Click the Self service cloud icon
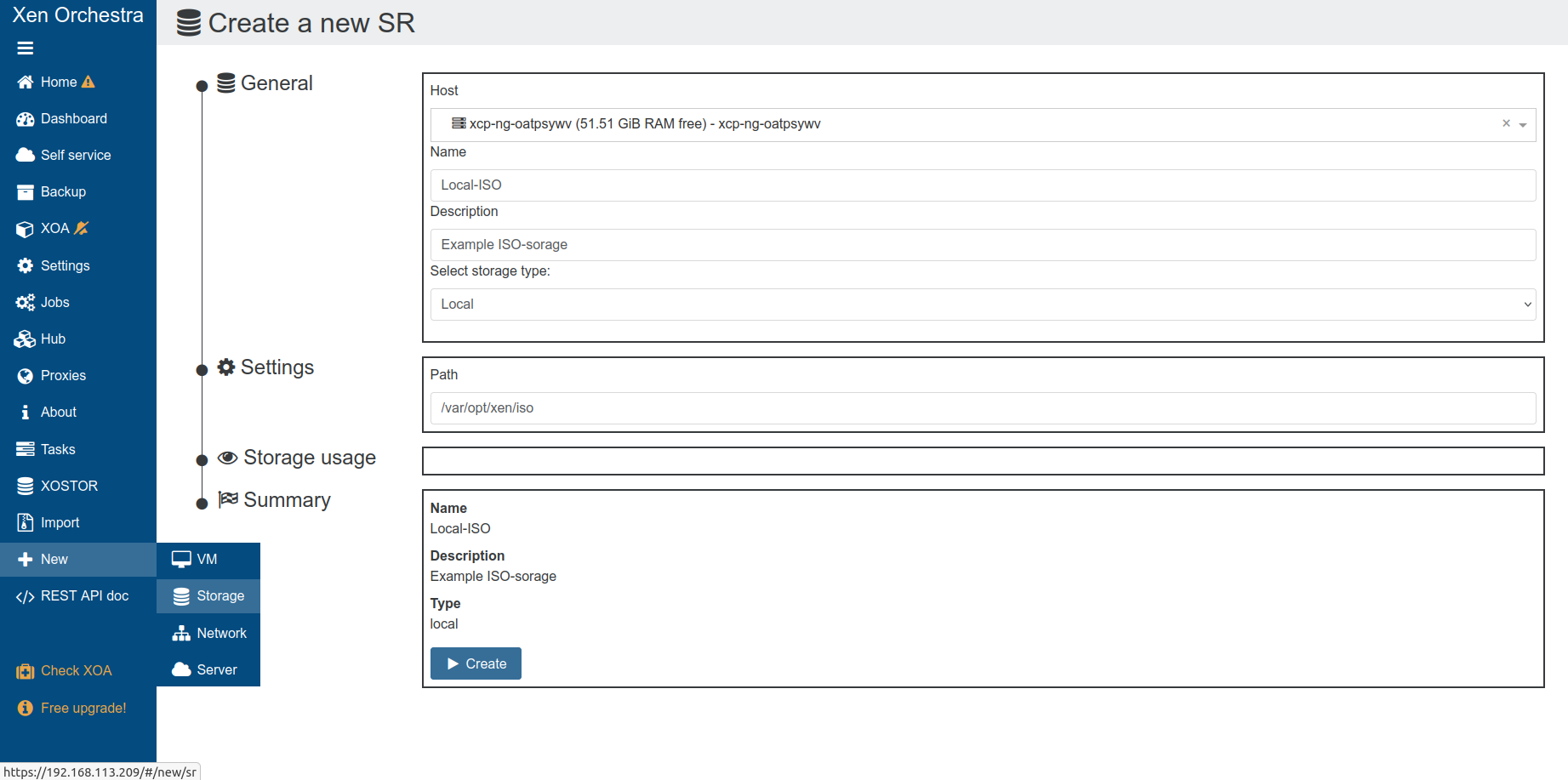 26,155
